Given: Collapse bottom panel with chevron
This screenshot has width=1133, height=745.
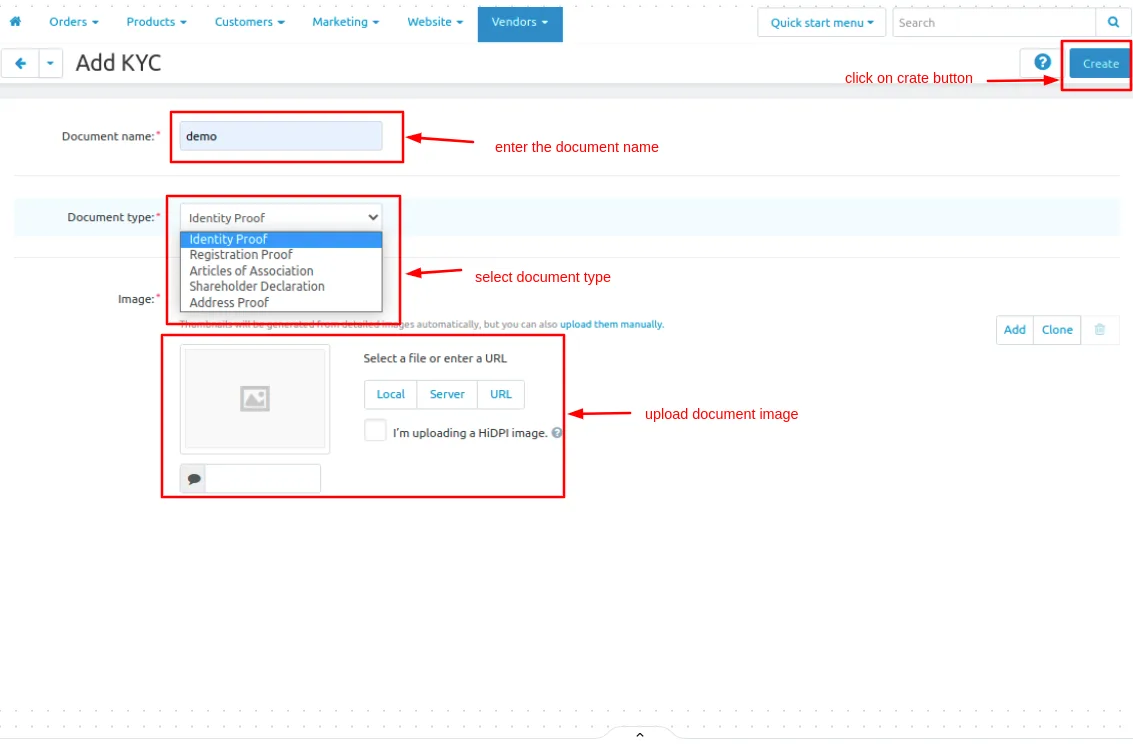Looking at the screenshot, I should tap(639, 735).
